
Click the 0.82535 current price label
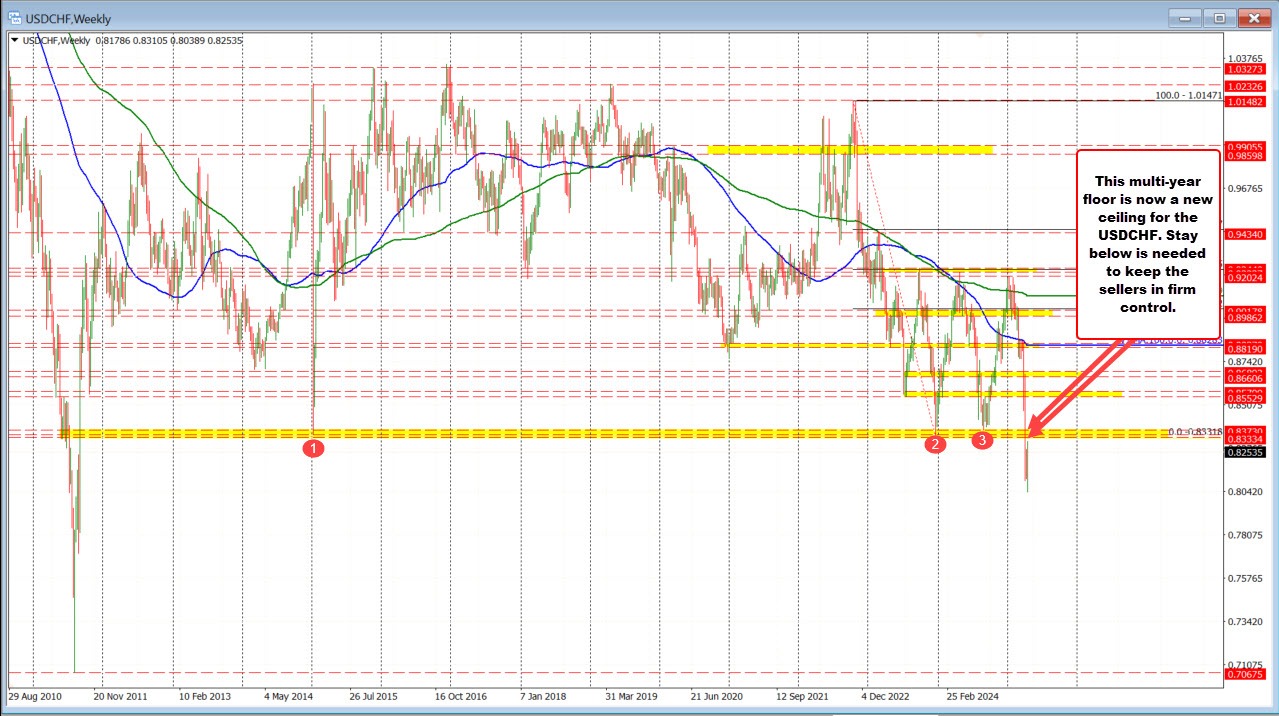[x=1245, y=452]
